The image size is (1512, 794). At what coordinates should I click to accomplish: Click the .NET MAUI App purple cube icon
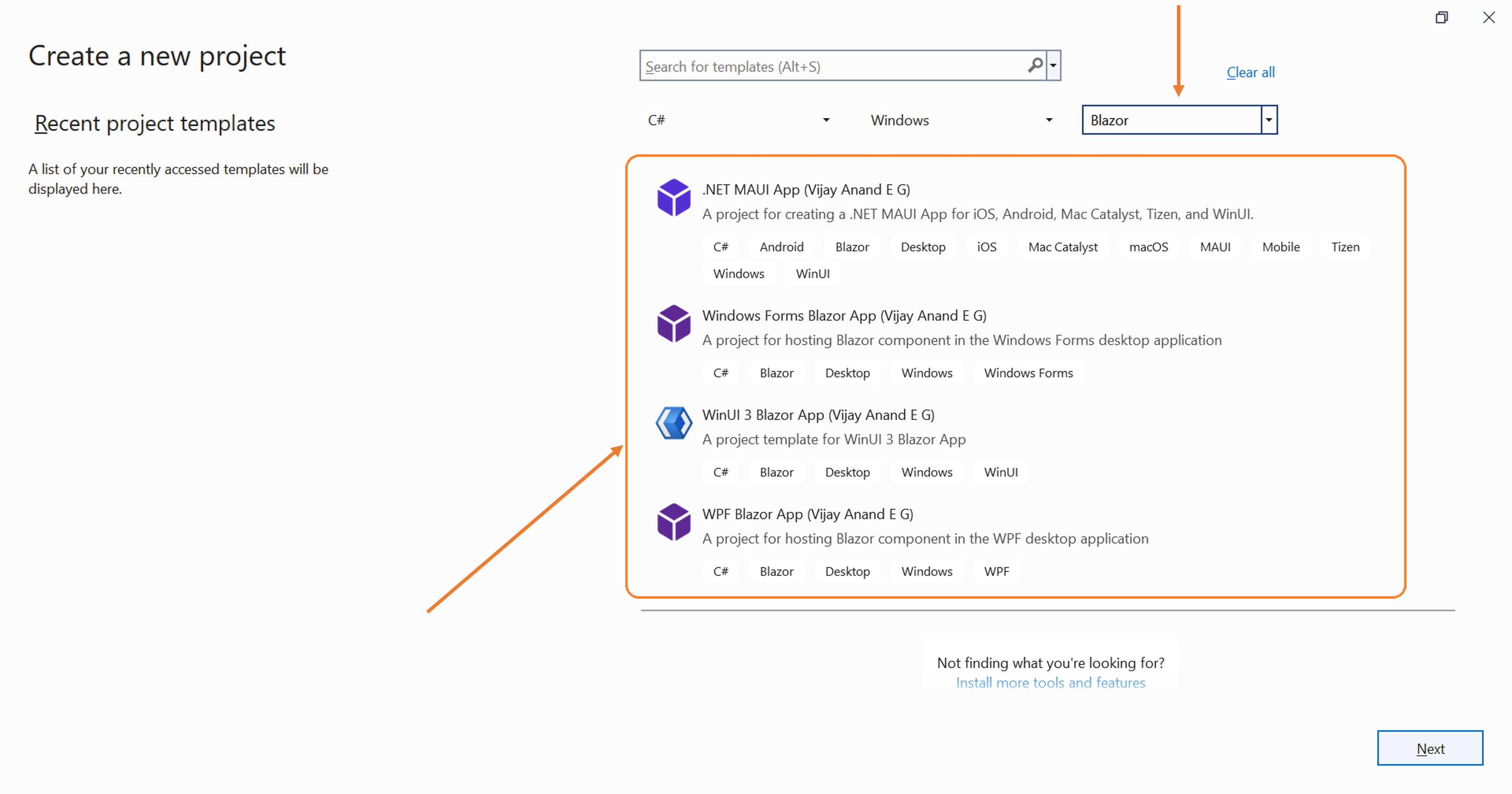673,197
